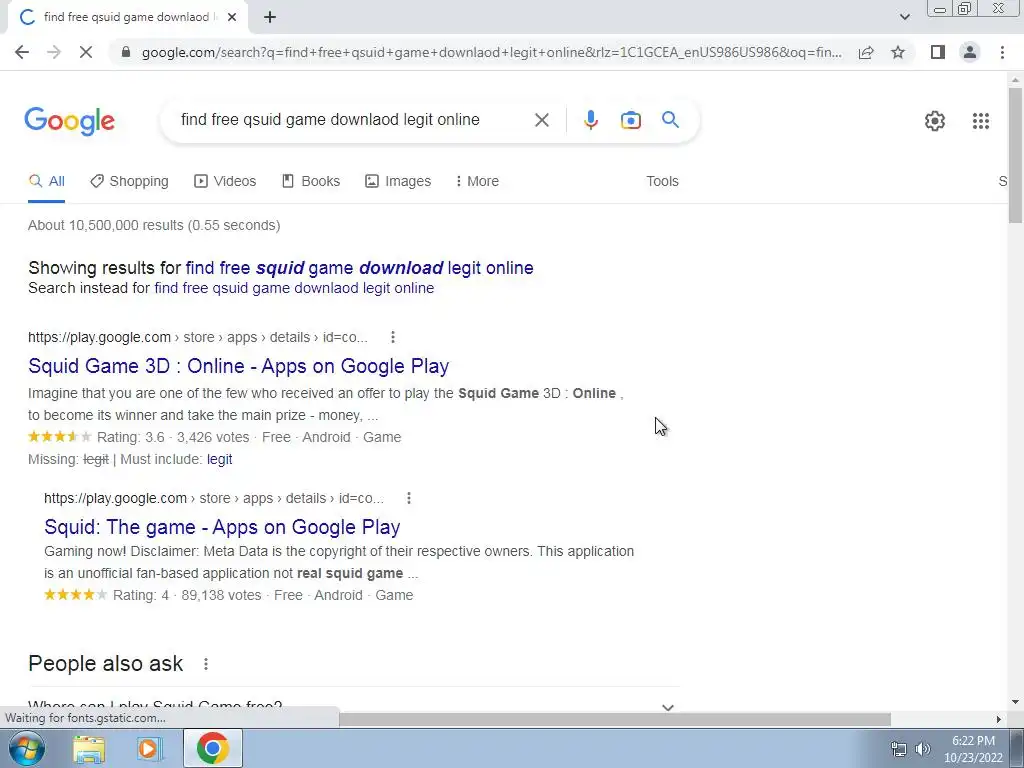This screenshot has width=1024, height=768.
Task: Click the horizontal scrollbar right arrow
Action: pyautogui.click(x=999, y=719)
